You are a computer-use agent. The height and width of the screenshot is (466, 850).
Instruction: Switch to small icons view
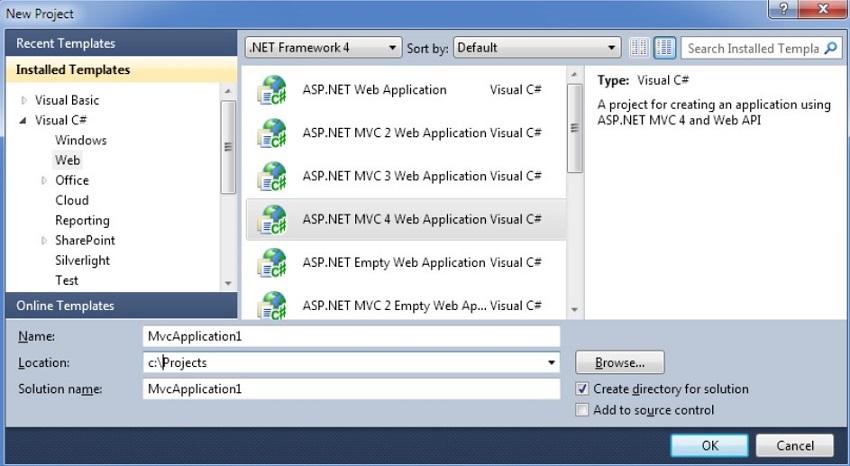click(639, 48)
